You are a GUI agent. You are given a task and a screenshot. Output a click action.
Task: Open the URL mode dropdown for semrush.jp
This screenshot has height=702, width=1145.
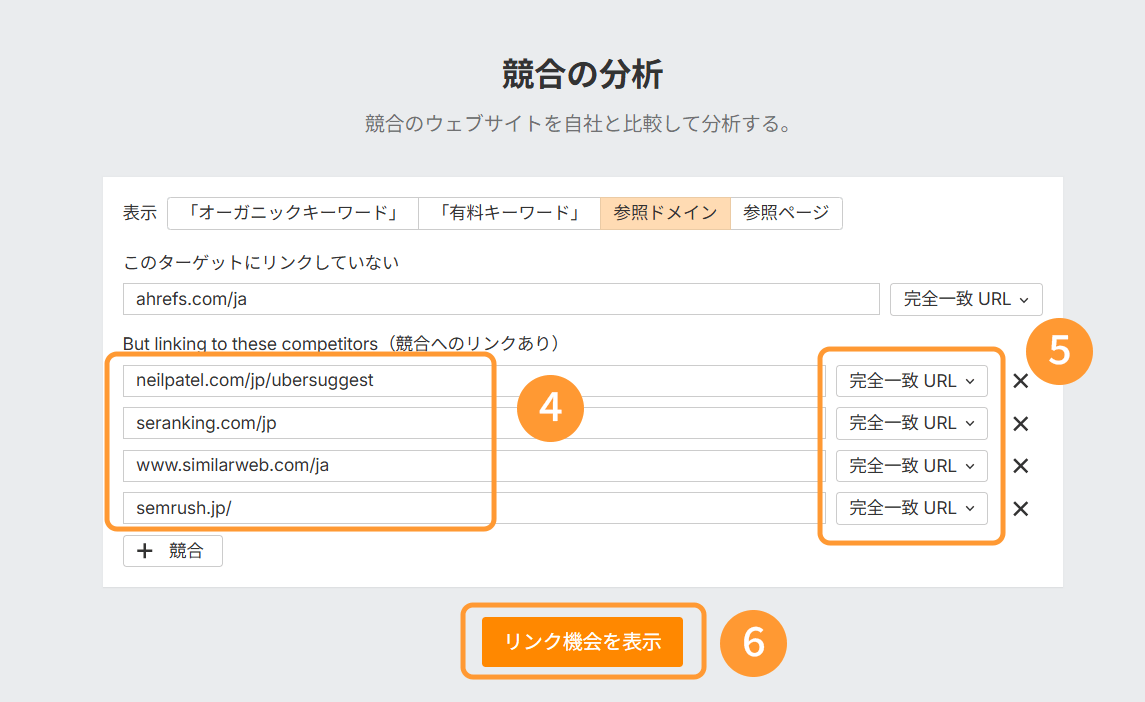coord(911,508)
